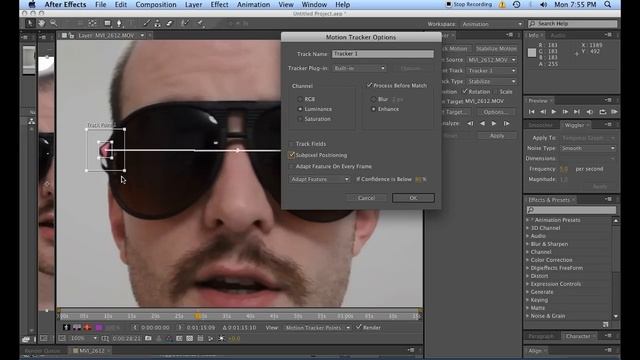Click the Apply button in Tracker panel

tap(497, 136)
